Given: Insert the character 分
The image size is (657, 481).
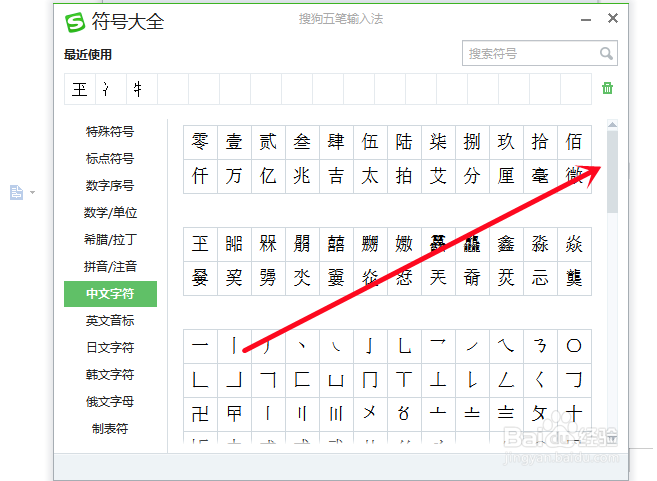Looking at the screenshot, I should (x=472, y=176).
